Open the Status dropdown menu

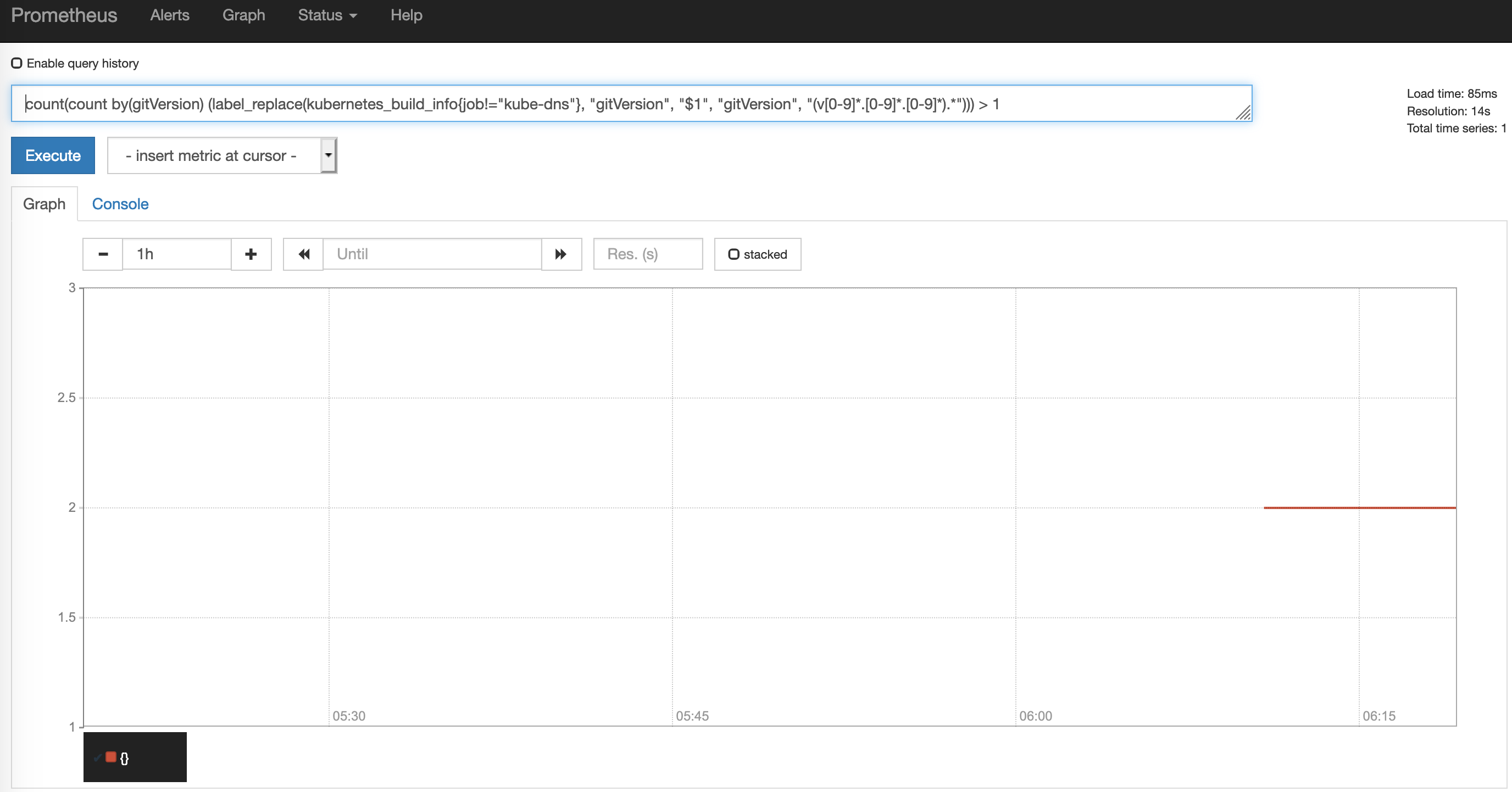click(x=327, y=15)
